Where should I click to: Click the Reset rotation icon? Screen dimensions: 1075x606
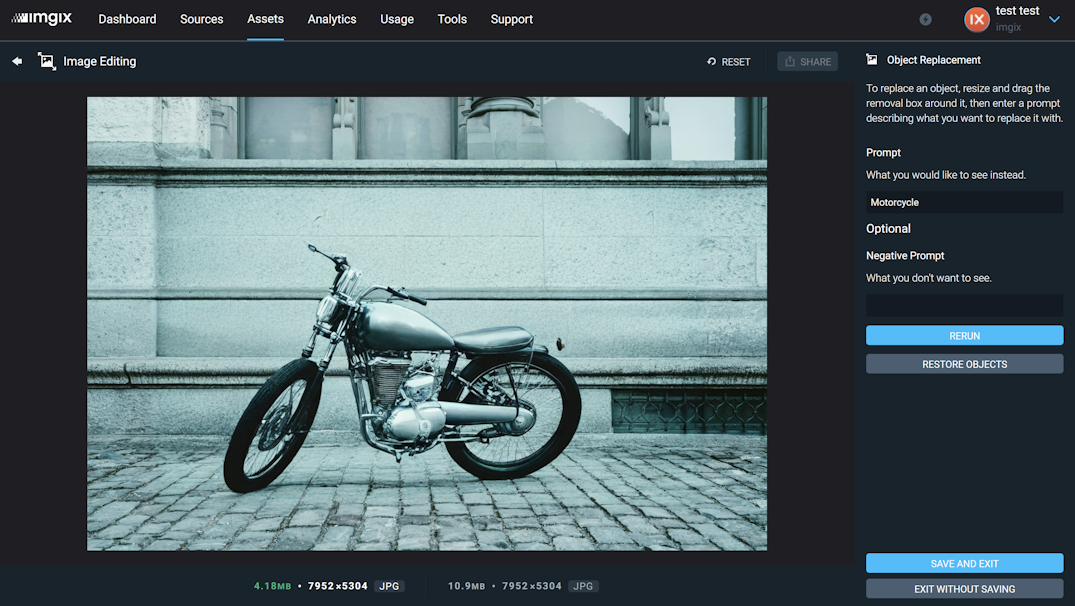coord(710,61)
